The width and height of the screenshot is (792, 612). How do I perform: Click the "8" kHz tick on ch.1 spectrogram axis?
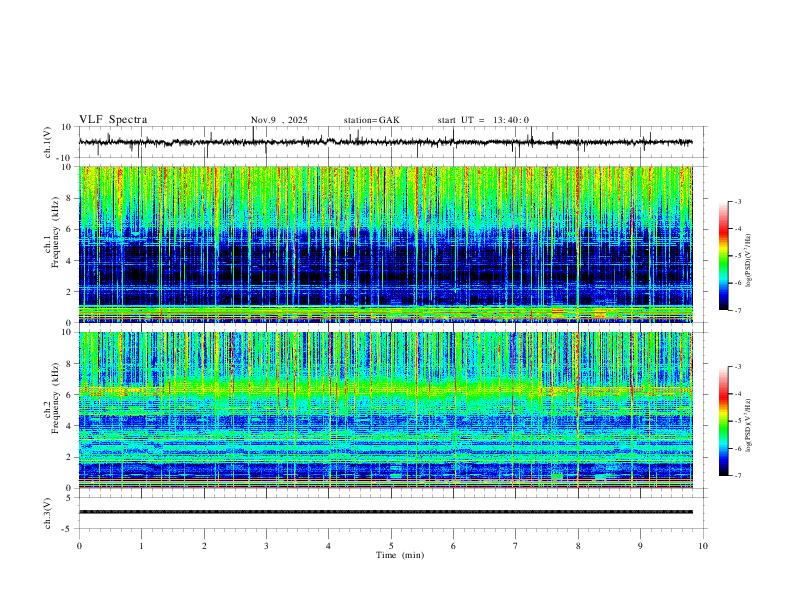tap(69, 198)
